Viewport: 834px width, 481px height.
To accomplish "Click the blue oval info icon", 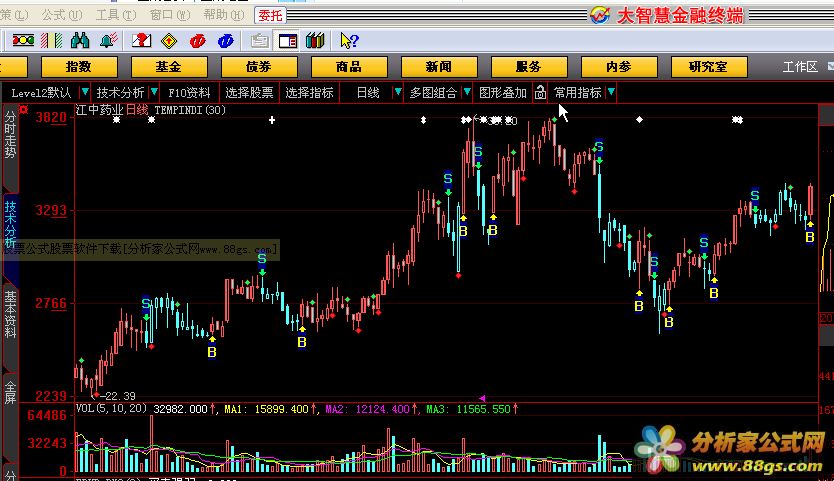I will [226, 40].
